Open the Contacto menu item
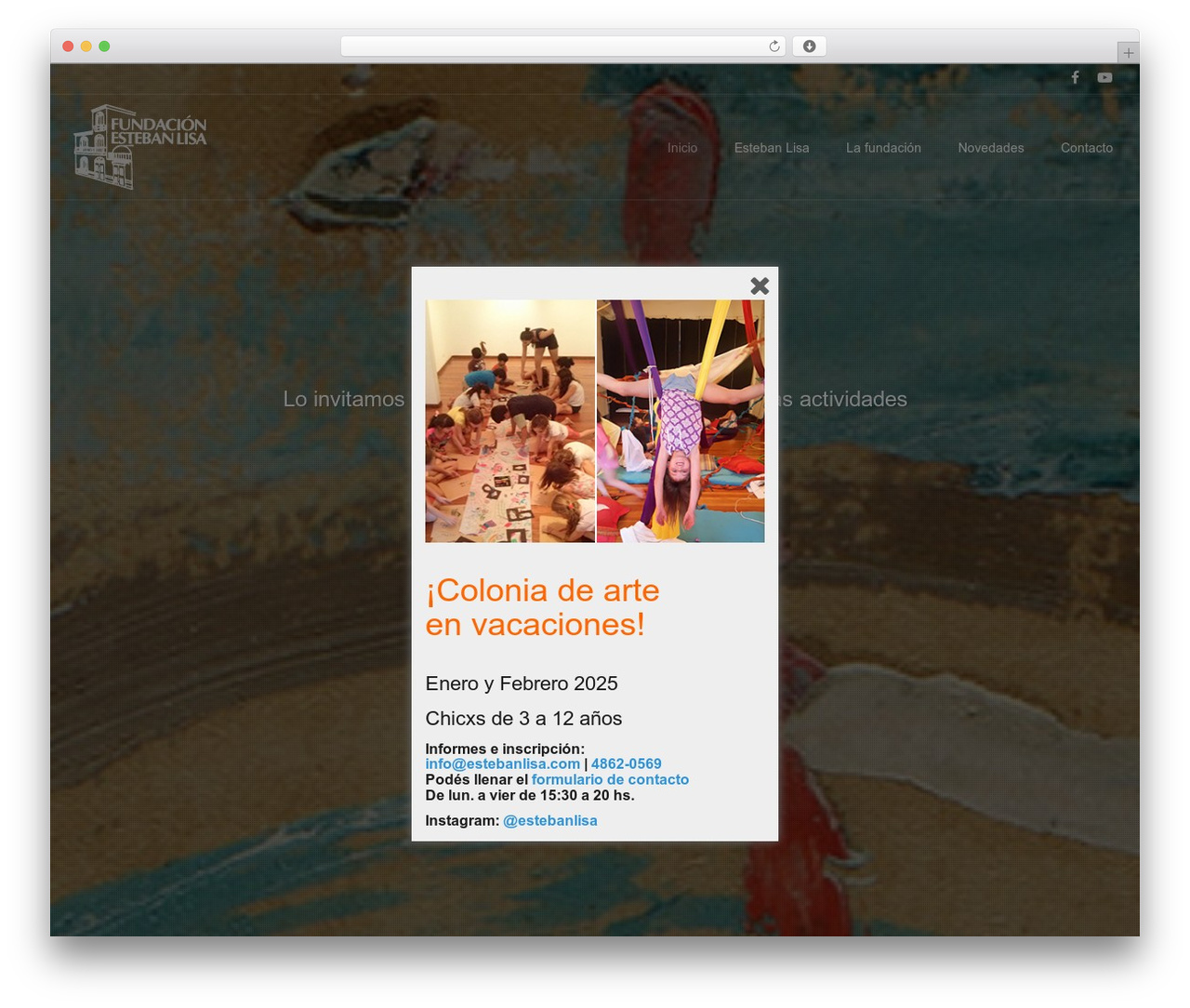The height and width of the screenshot is (1008, 1190). pyautogui.click(x=1087, y=148)
